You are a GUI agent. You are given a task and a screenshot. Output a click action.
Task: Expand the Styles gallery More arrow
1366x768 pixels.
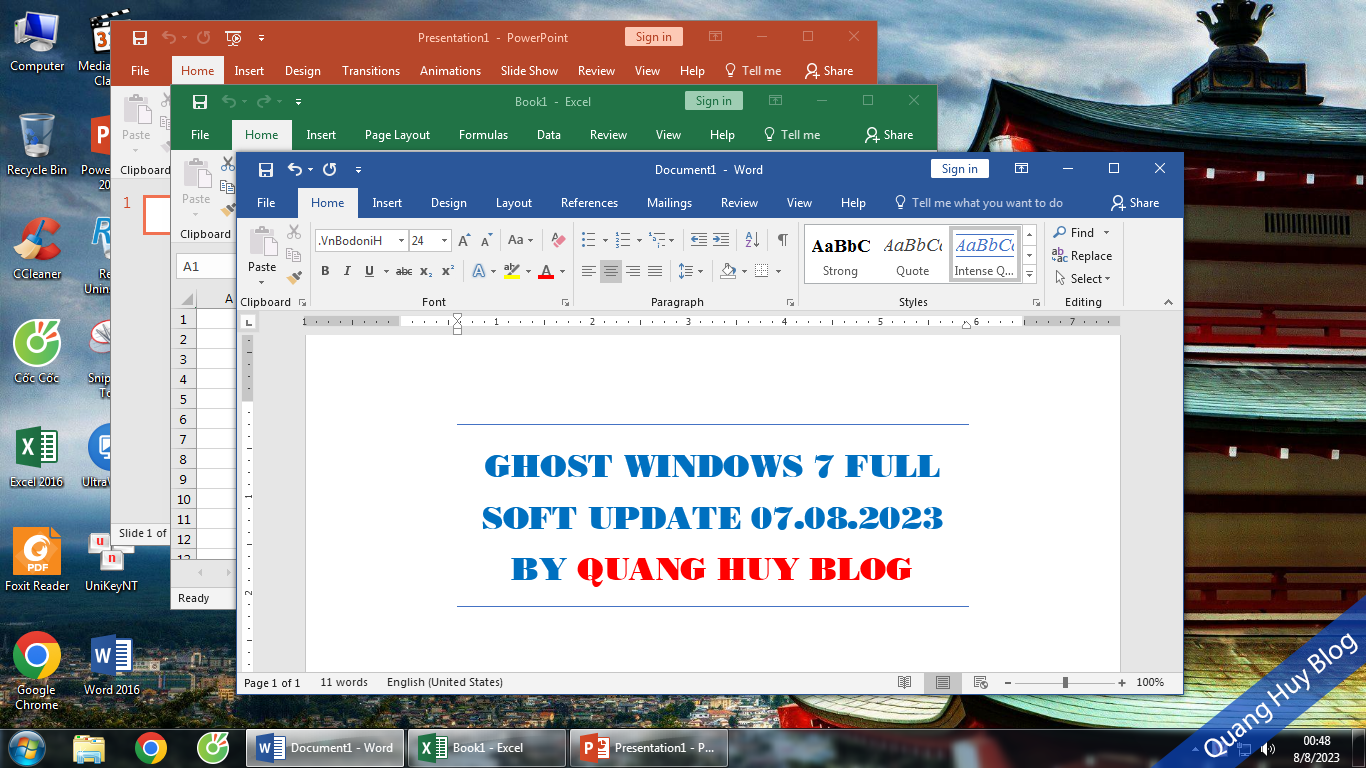point(1030,274)
